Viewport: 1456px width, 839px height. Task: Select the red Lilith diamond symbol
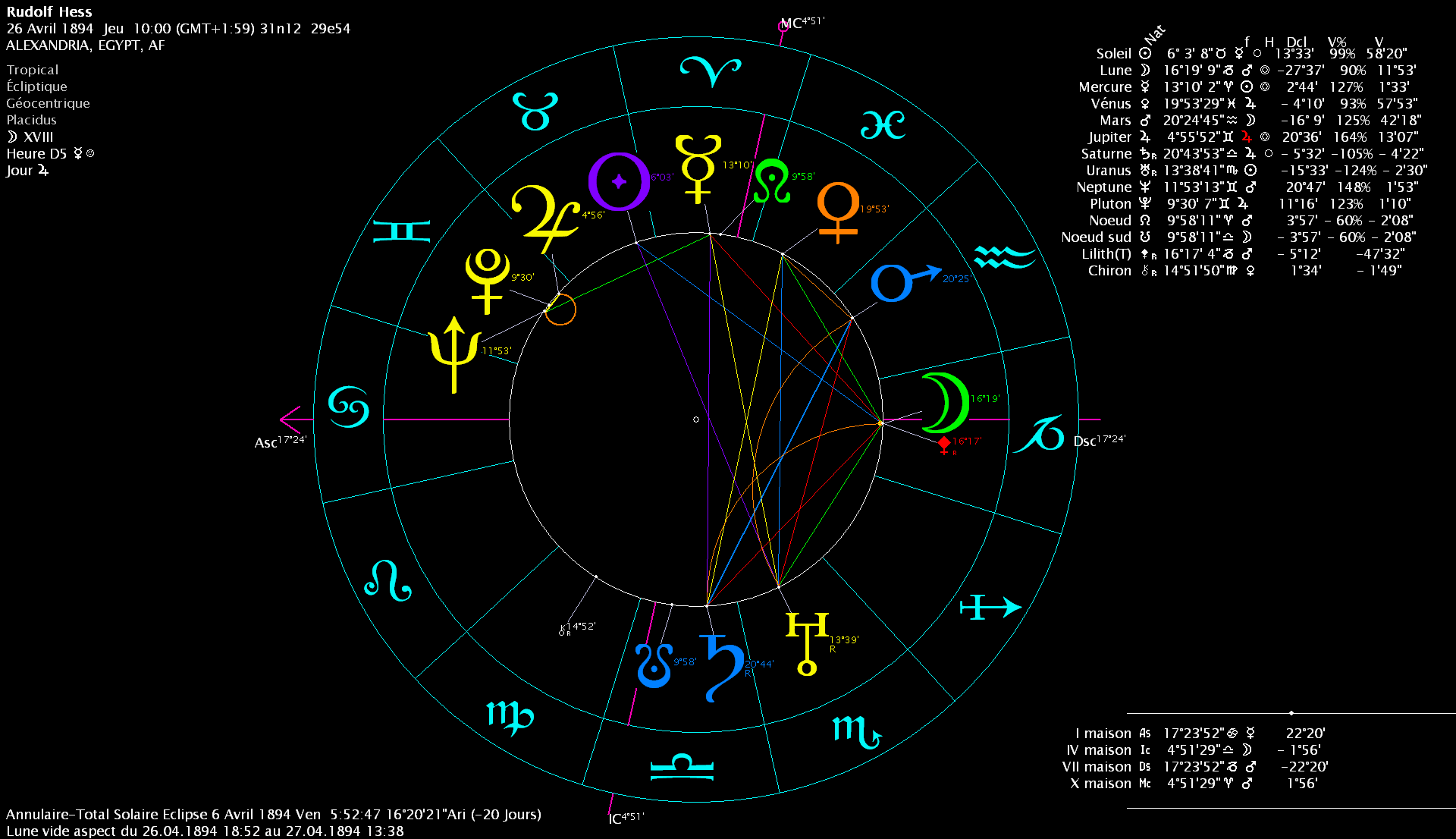click(944, 445)
